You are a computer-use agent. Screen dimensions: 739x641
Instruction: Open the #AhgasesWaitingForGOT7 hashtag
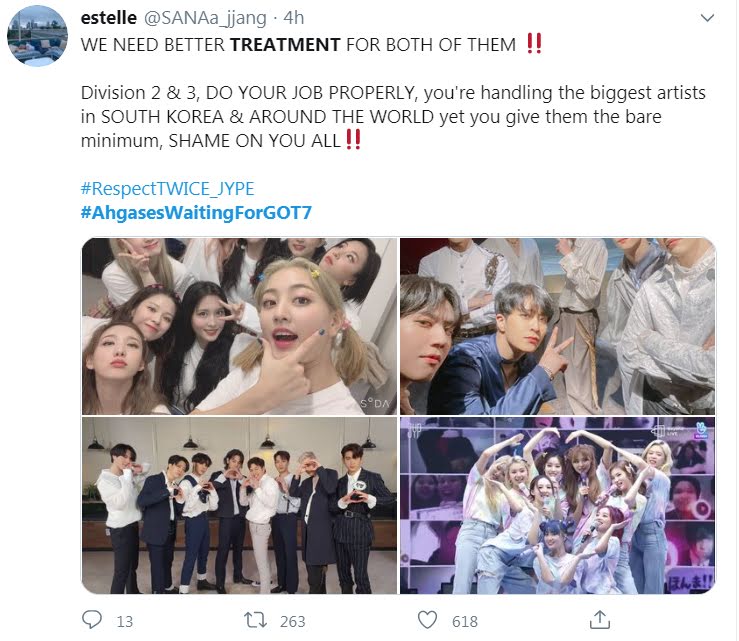196,213
